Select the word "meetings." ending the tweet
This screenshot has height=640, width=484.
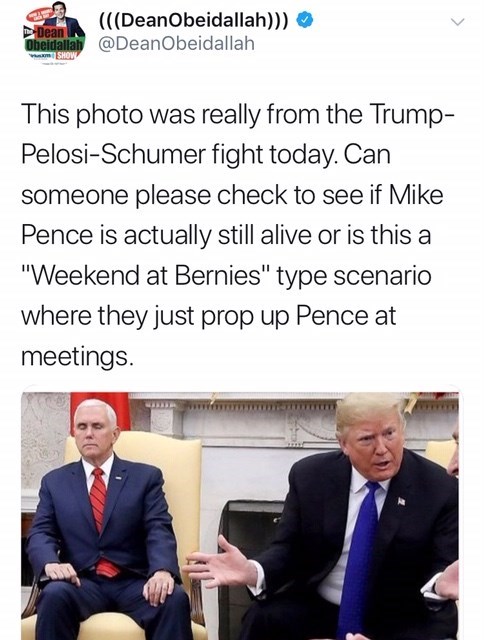(x=77, y=357)
